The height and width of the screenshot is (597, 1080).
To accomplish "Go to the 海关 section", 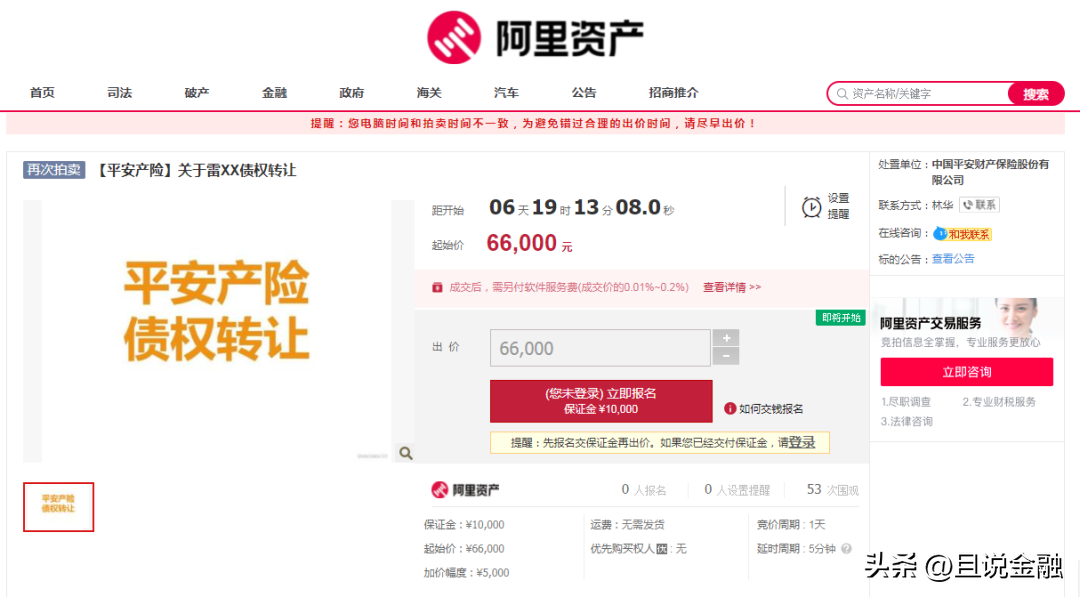I will click(x=428, y=93).
